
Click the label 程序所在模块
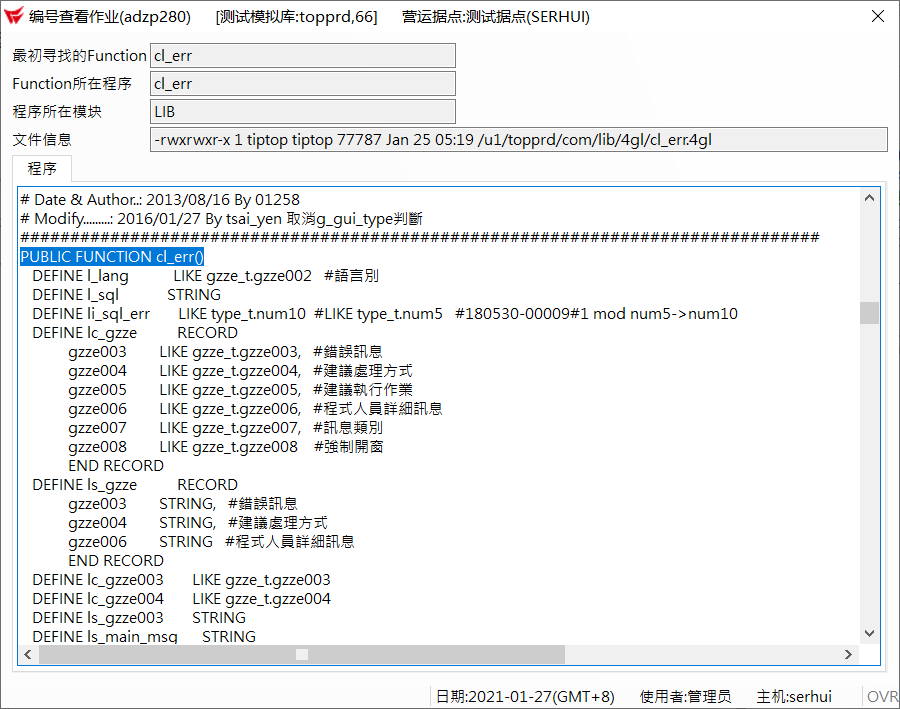[x=57, y=112]
